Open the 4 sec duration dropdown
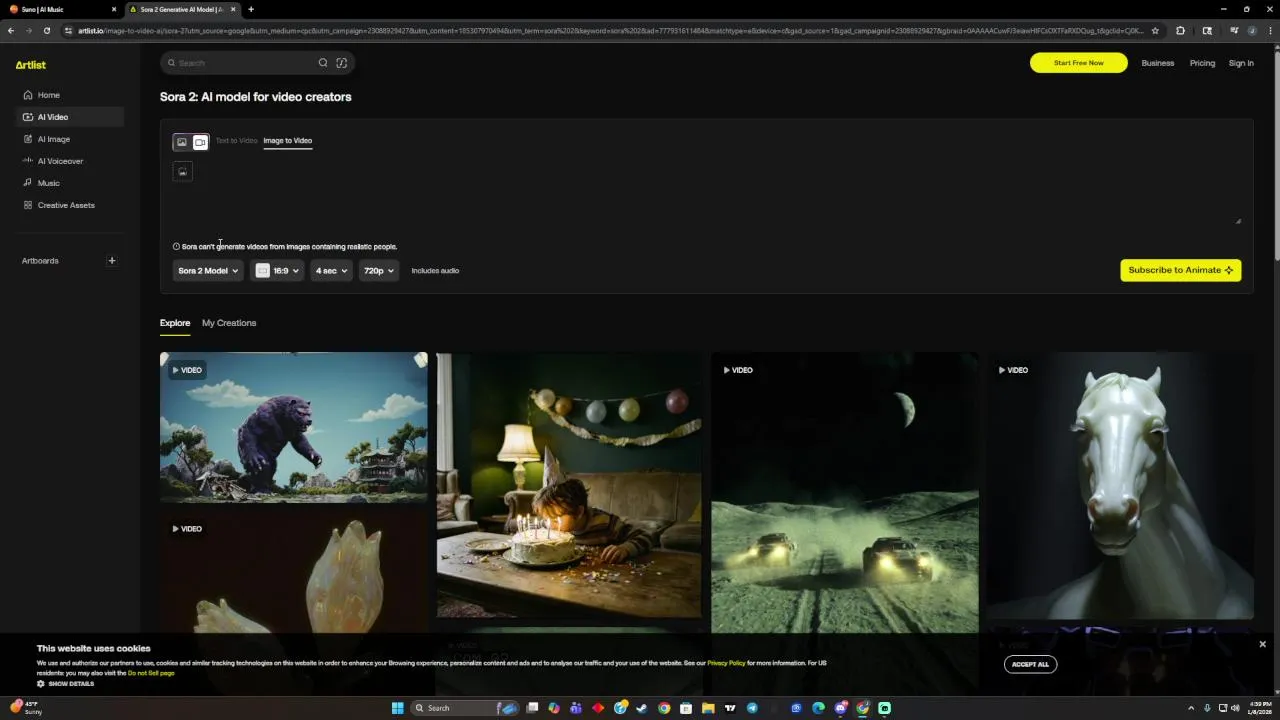 pyautogui.click(x=331, y=271)
